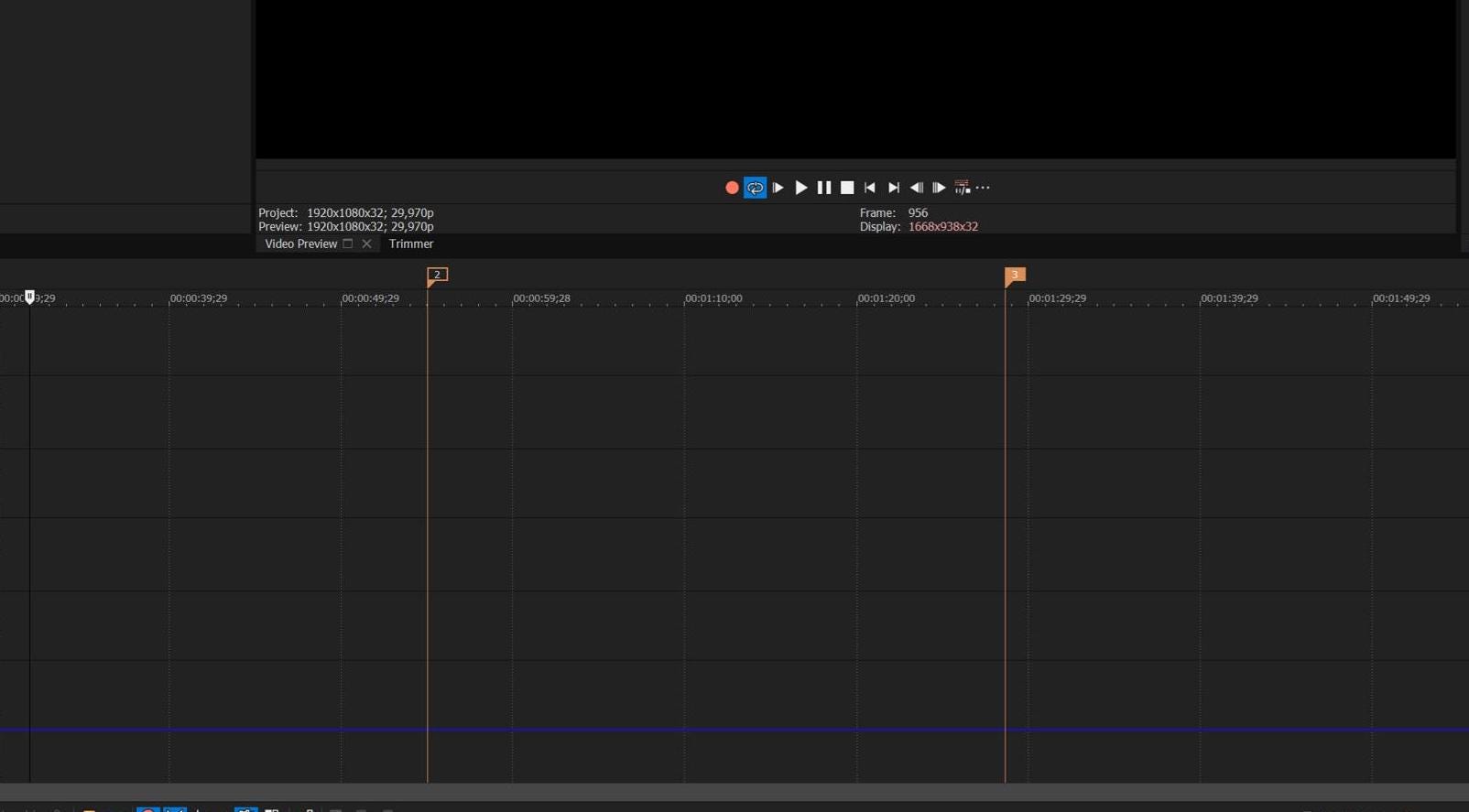The height and width of the screenshot is (812, 1469).
Task: Toggle Loop Playback button
Action: click(x=755, y=188)
